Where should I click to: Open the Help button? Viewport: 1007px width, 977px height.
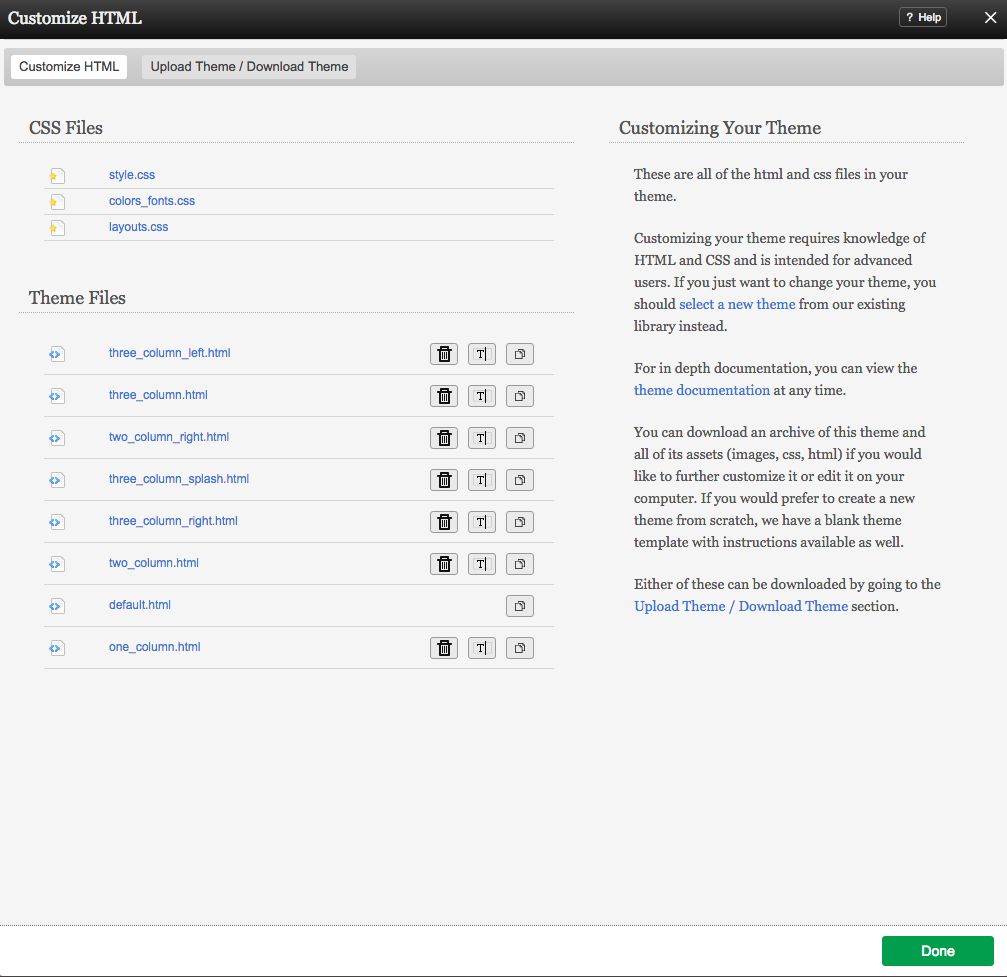[923, 17]
